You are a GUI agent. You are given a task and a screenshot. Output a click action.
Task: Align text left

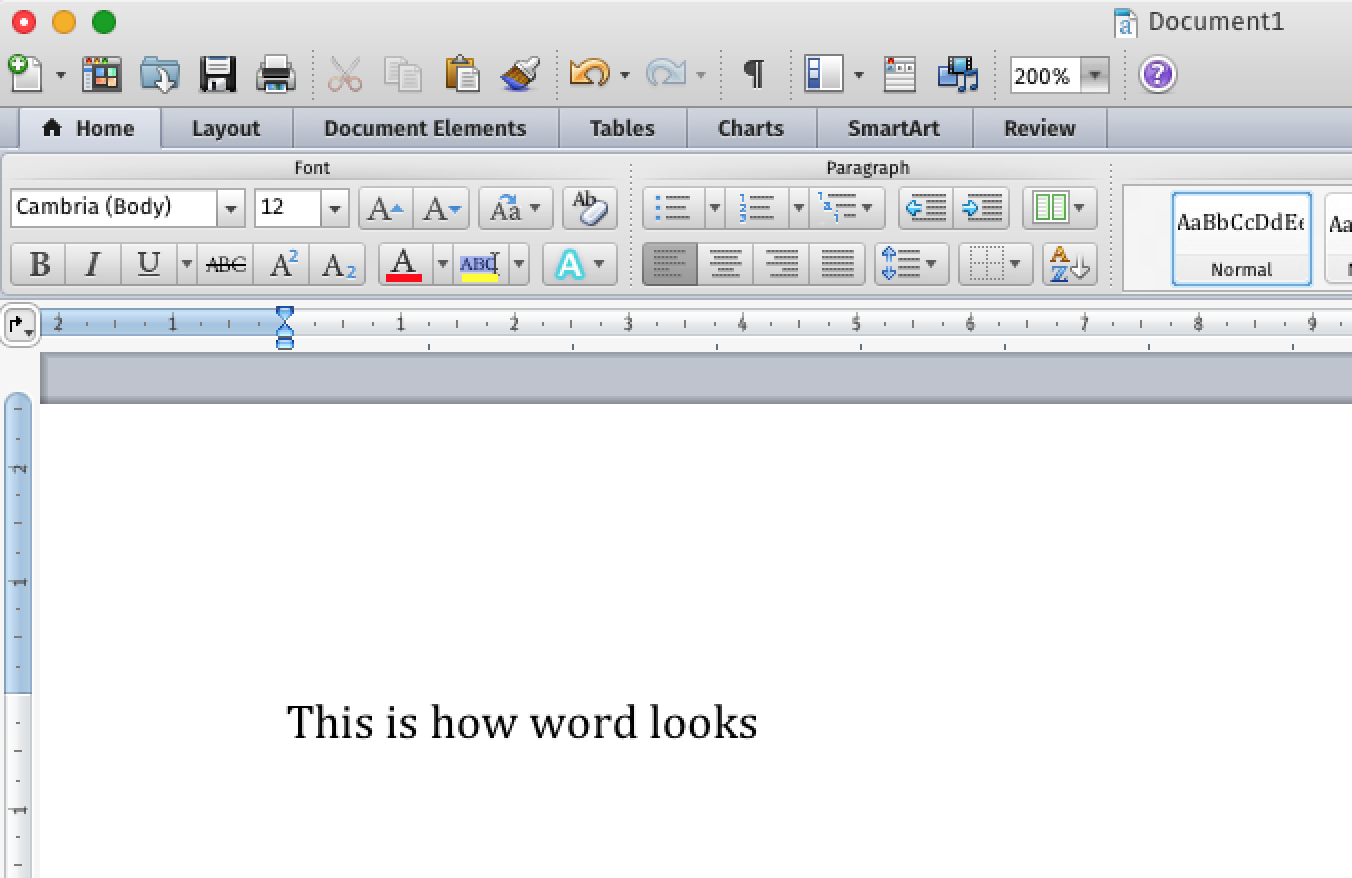click(x=669, y=264)
